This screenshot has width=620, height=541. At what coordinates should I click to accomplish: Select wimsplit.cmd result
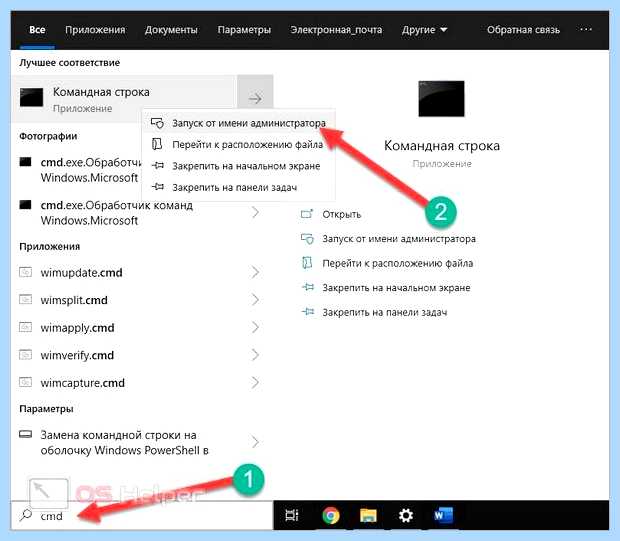pyautogui.click(x=140, y=299)
